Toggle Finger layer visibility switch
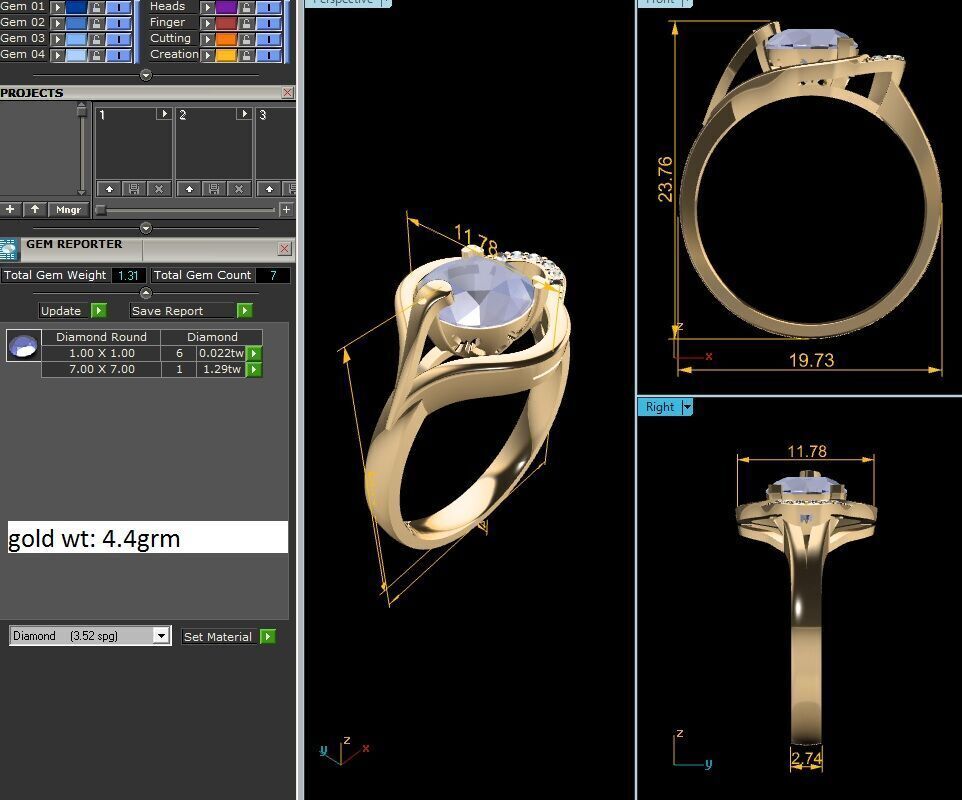 click(269, 23)
